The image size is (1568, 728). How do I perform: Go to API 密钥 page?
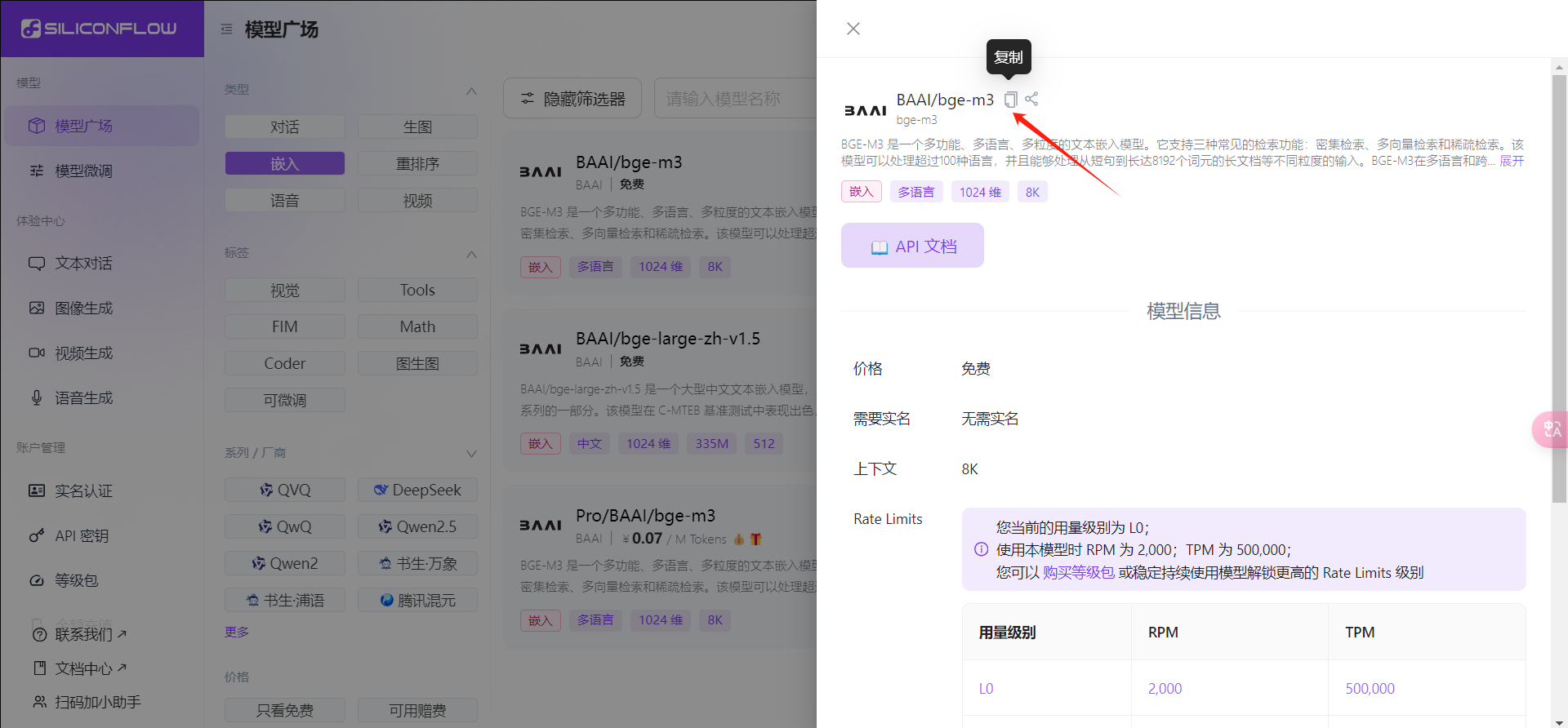pyautogui.click(x=82, y=536)
